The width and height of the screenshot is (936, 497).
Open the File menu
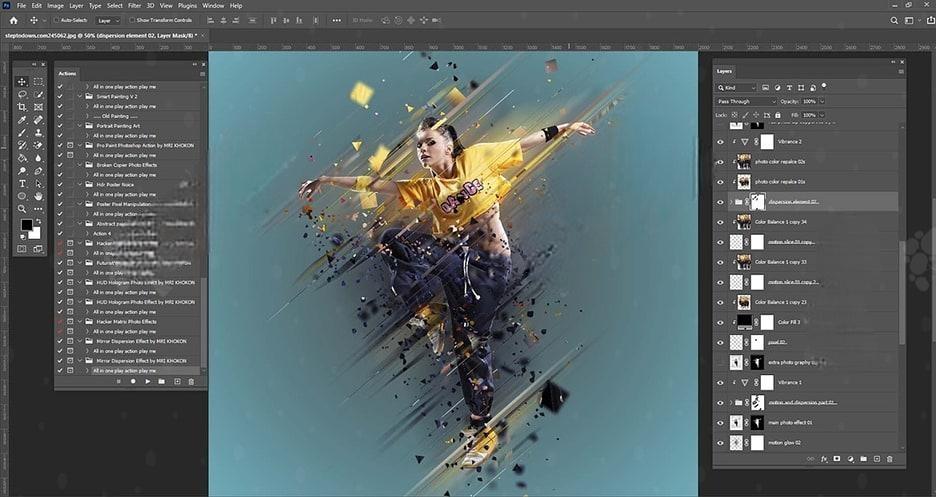point(21,5)
